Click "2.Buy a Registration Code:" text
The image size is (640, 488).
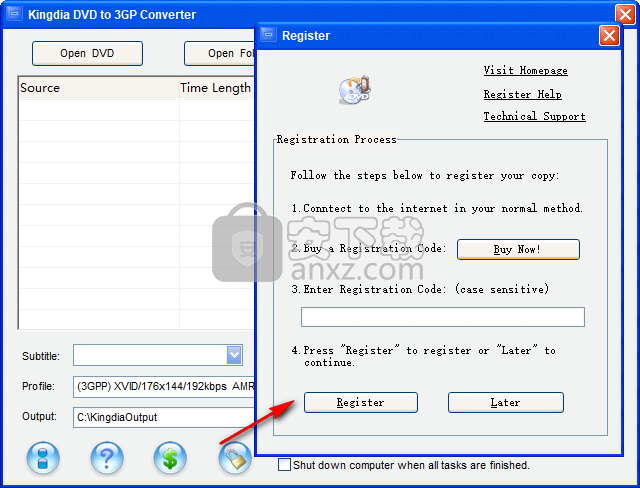[369, 248]
